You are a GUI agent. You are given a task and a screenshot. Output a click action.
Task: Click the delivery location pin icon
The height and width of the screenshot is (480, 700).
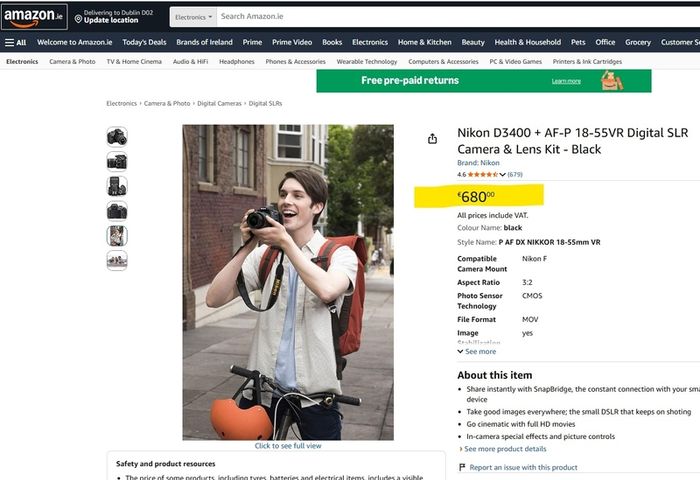pyautogui.click(x=78, y=19)
